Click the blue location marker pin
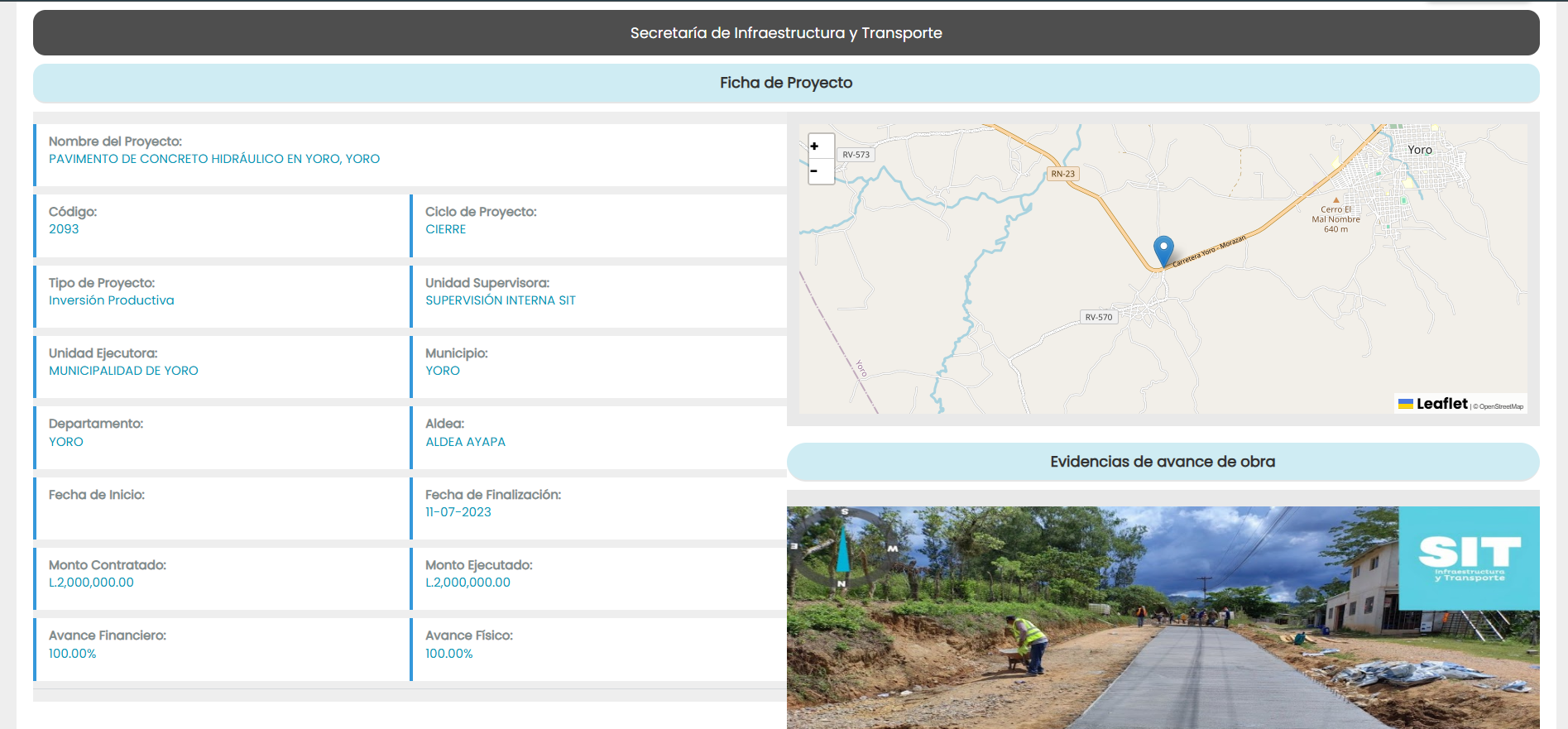Image resolution: width=1568 pixels, height=729 pixels. [1163, 249]
